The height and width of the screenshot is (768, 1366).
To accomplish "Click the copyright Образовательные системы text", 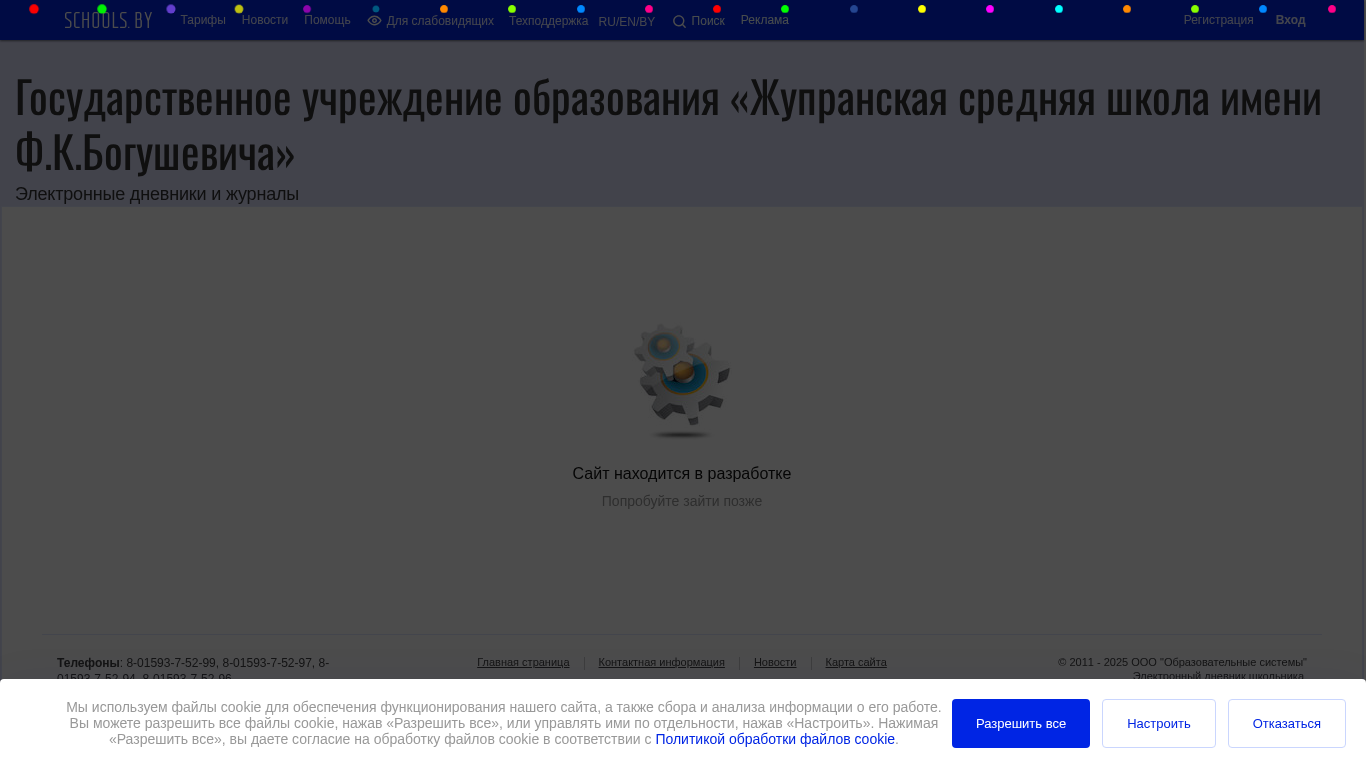I will (x=1182, y=662).
